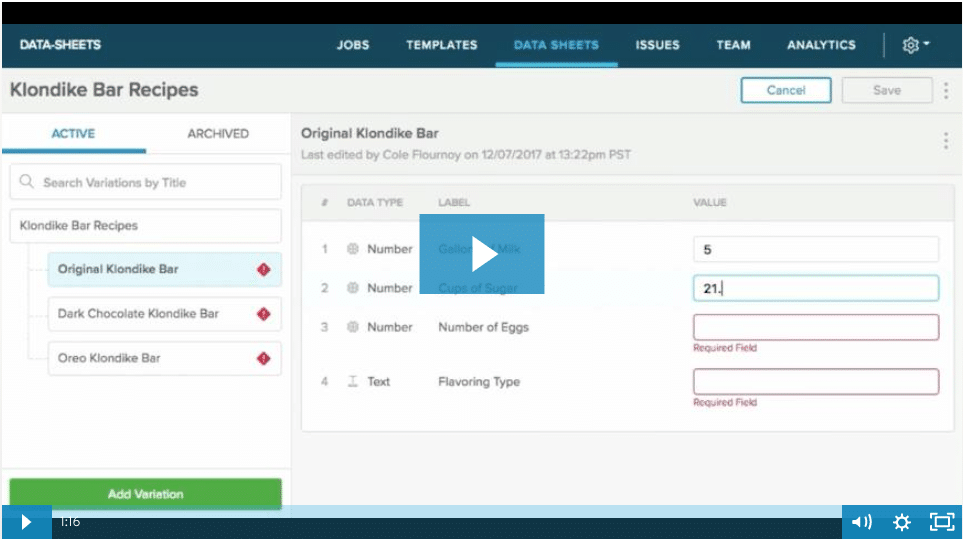963x539 pixels.
Task: Click the number type icon in row 2
Action: click(353, 287)
